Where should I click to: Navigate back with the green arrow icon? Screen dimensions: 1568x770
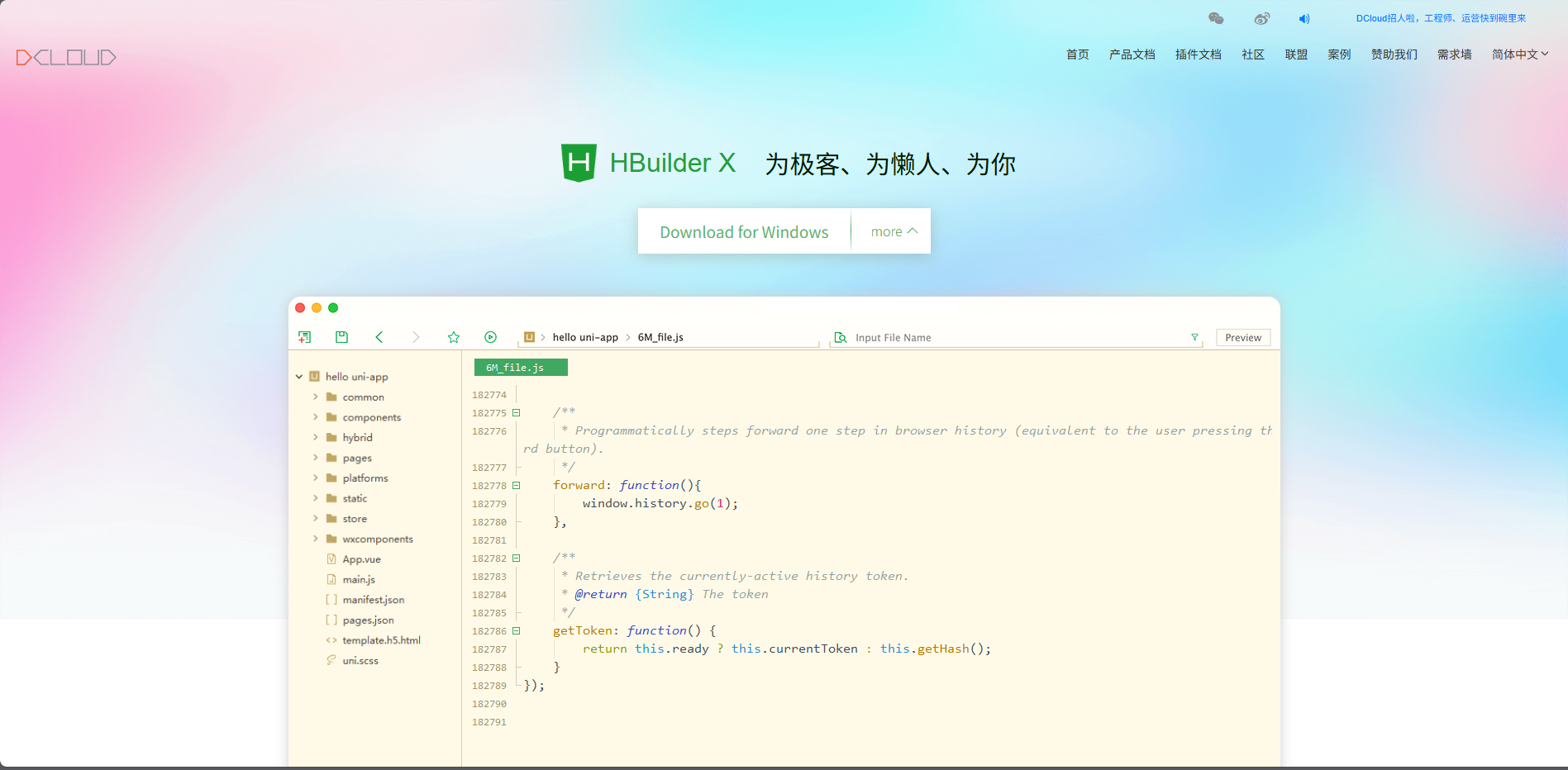379,337
